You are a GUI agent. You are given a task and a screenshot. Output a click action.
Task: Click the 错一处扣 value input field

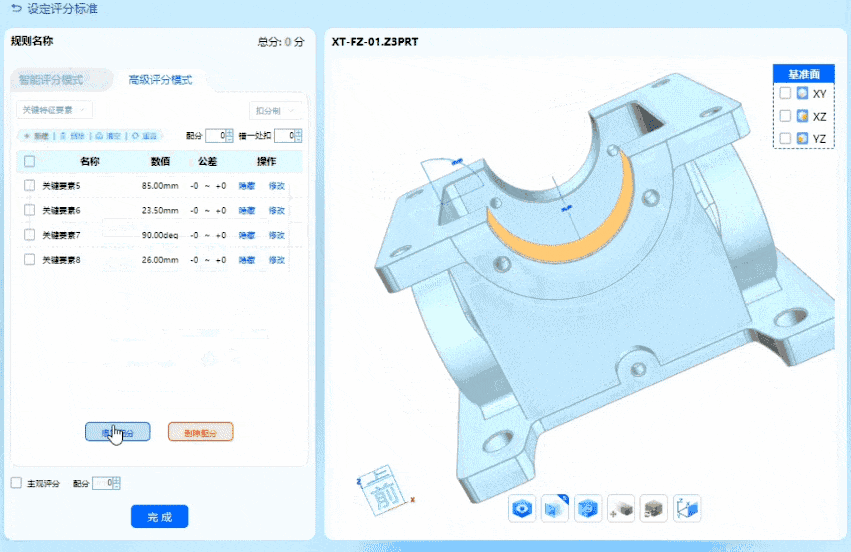285,136
